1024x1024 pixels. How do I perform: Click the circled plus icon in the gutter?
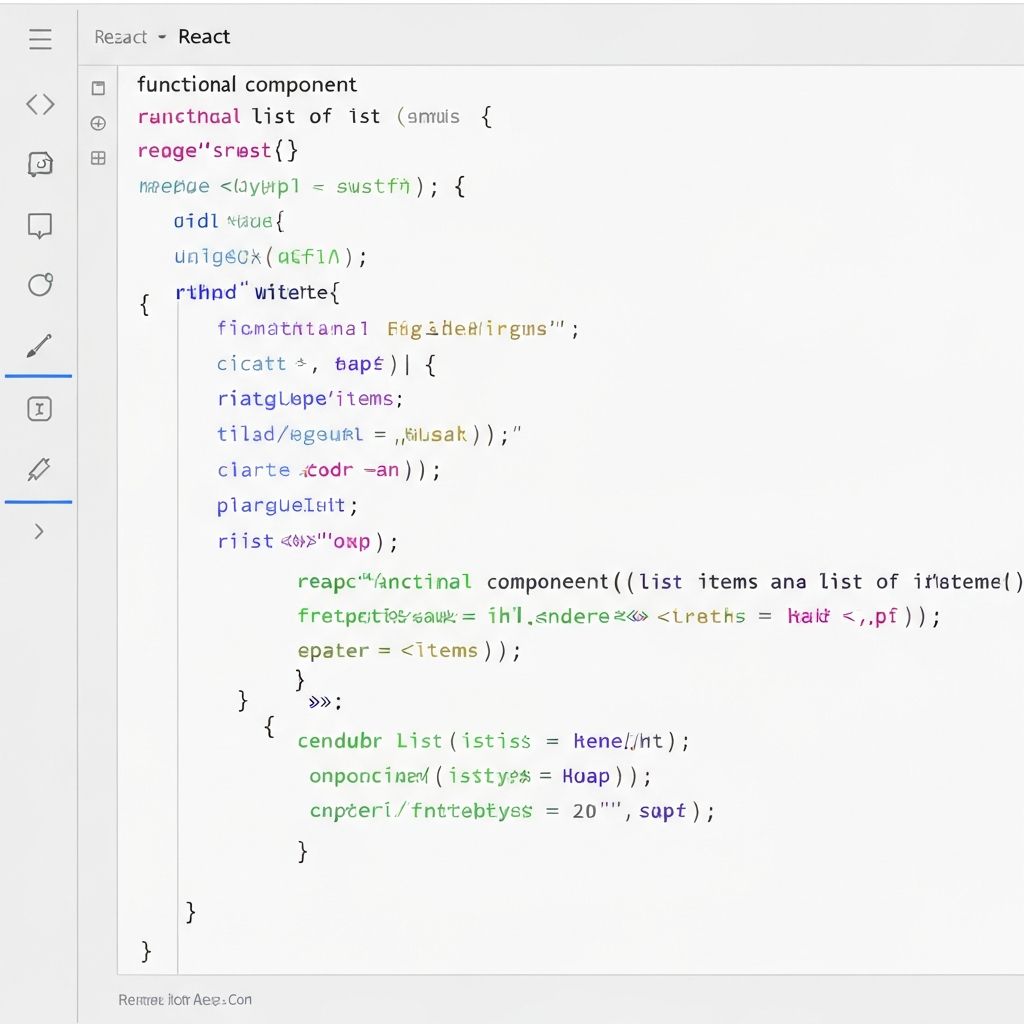[x=98, y=123]
